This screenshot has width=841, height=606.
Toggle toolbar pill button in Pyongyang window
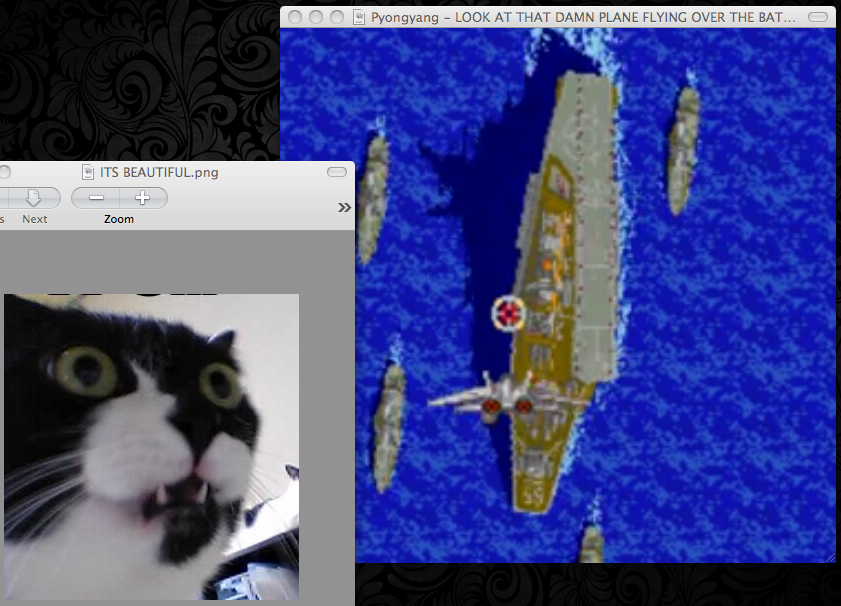[x=817, y=17]
